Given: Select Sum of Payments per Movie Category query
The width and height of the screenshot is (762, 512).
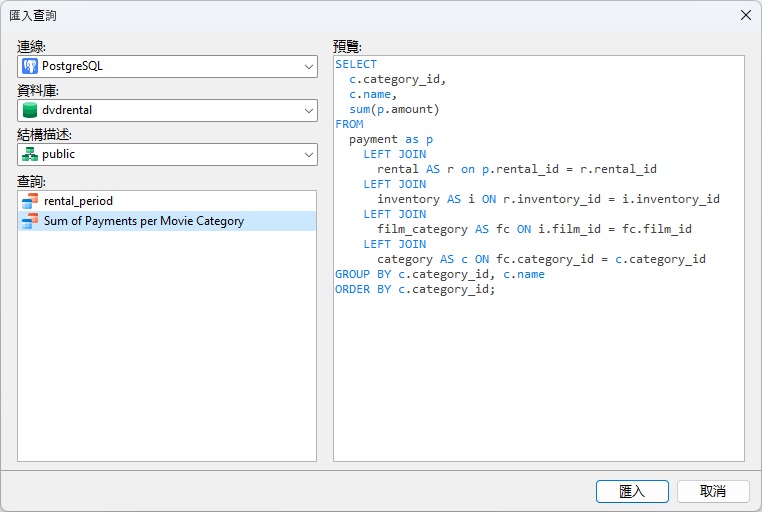Looking at the screenshot, I should point(167,221).
